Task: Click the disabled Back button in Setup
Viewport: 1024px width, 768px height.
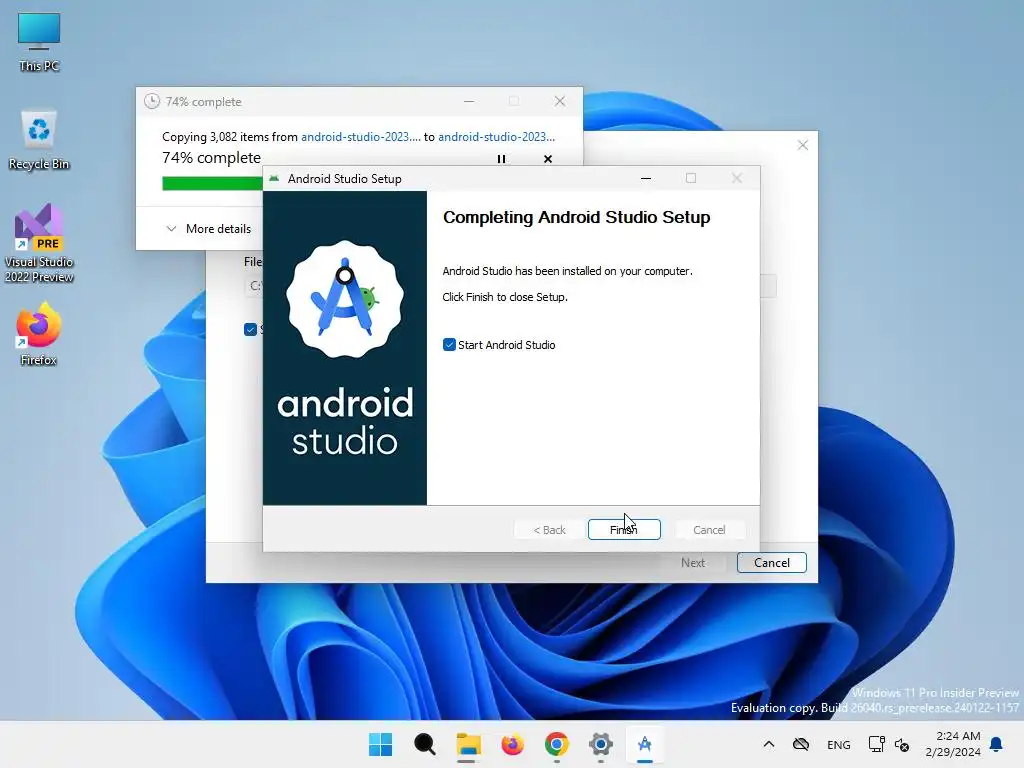Action: (549, 530)
